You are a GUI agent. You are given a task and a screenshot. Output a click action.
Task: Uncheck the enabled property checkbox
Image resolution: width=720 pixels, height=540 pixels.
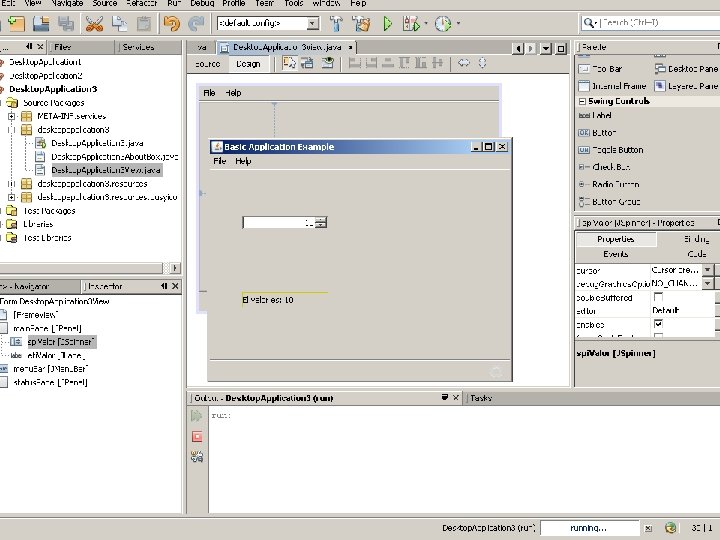coord(658,324)
